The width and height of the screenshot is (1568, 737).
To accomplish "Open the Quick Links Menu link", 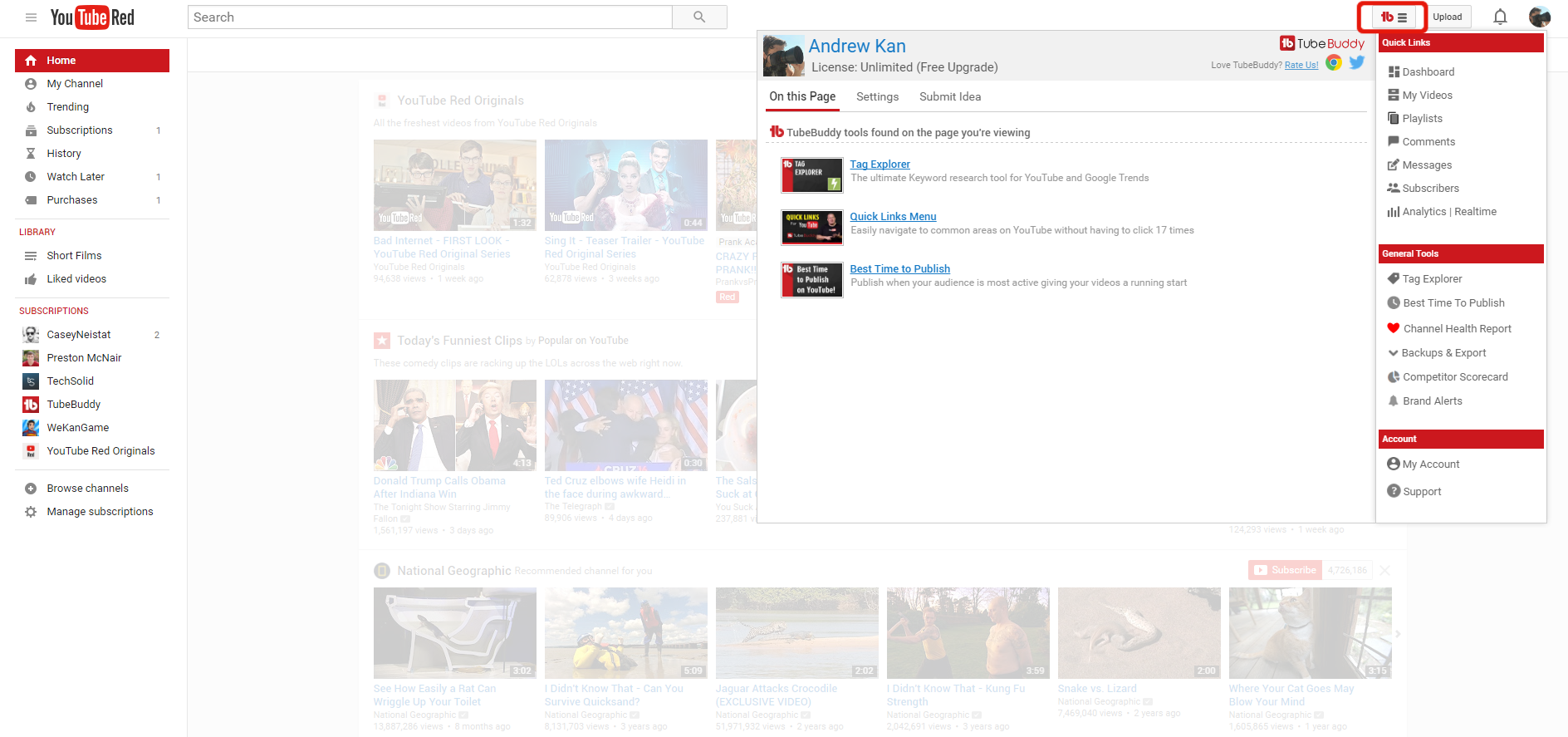I will [x=893, y=217].
